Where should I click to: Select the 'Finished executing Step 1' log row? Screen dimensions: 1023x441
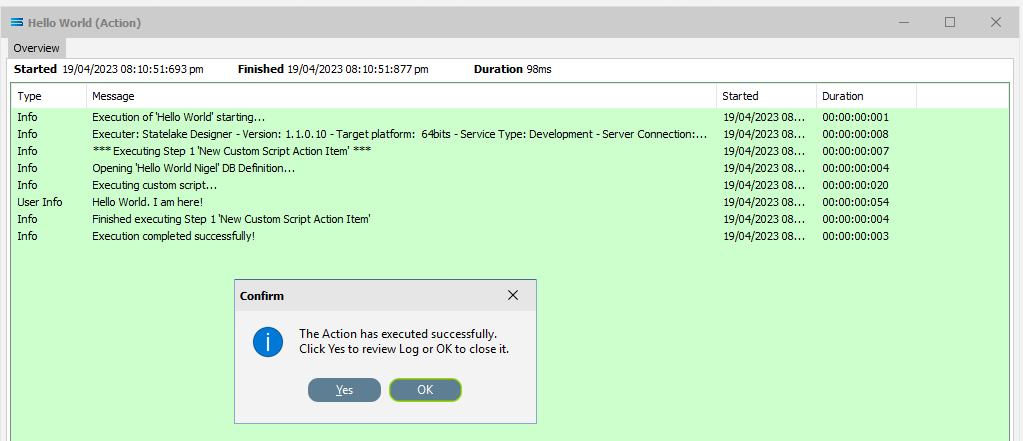510,219
